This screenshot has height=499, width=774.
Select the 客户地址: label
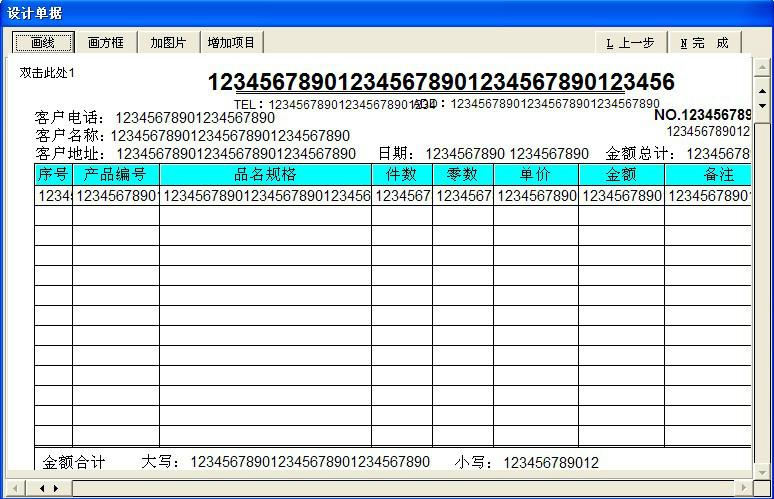tap(70, 154)
